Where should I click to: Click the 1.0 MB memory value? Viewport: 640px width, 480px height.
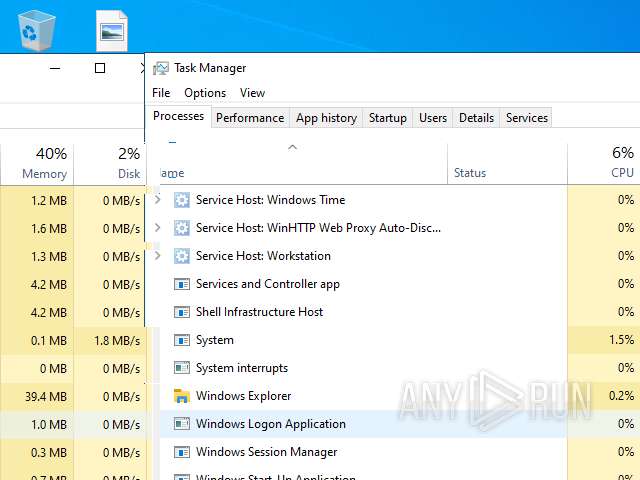point(49,424)
